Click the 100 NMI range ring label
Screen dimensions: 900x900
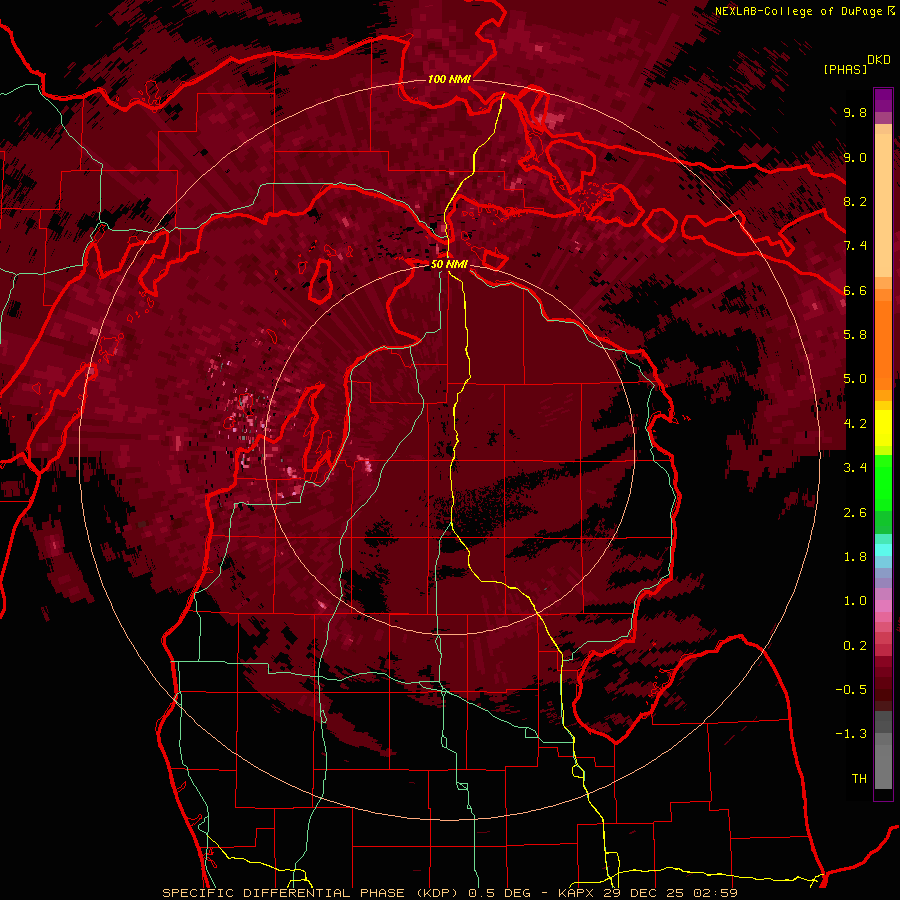point(449,79)
